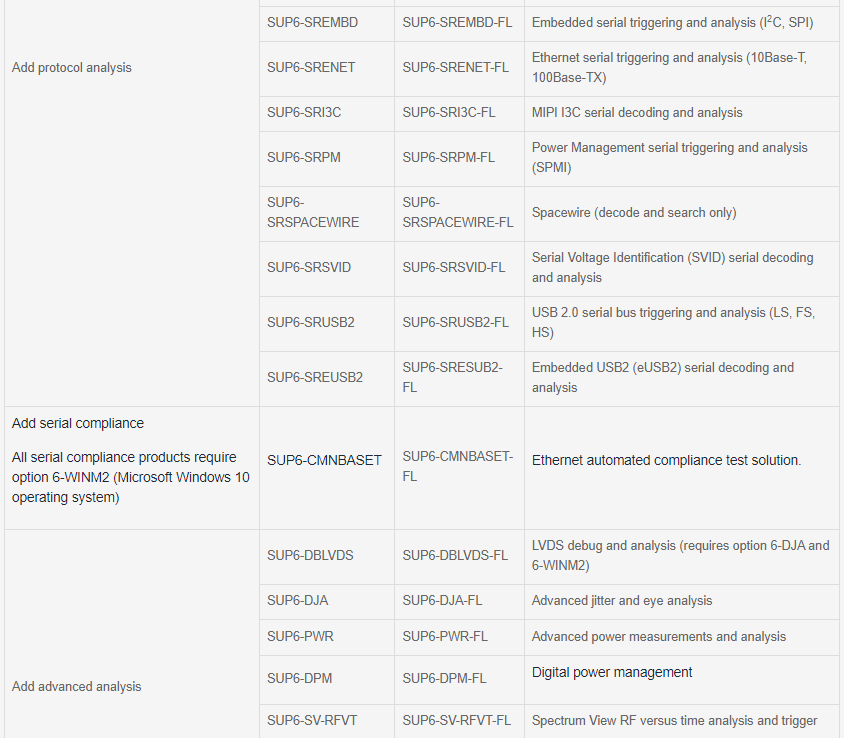Image resolution: width=844 pixels, height=738 pixels.
Task: Select the SUP6-SRENET-FL license cell
Action: click(455, 67)
